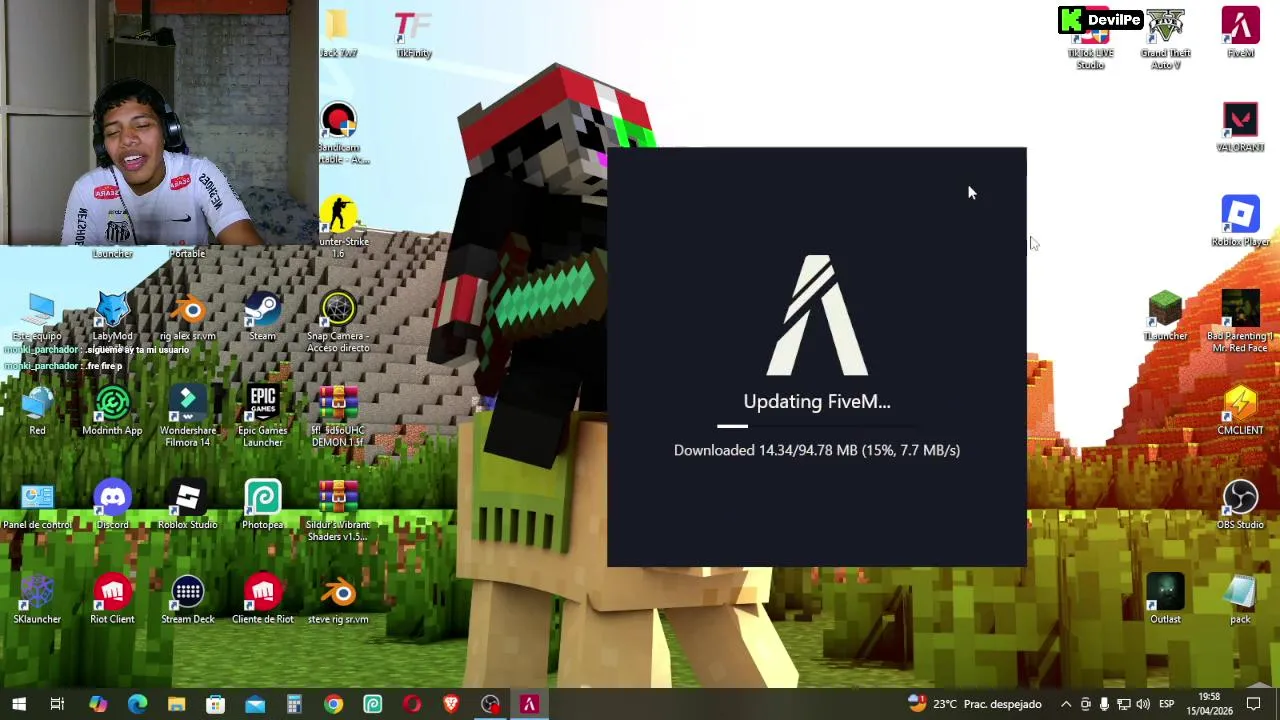Launch Epic Games Launcher from desktop

[x=262, y=416]
